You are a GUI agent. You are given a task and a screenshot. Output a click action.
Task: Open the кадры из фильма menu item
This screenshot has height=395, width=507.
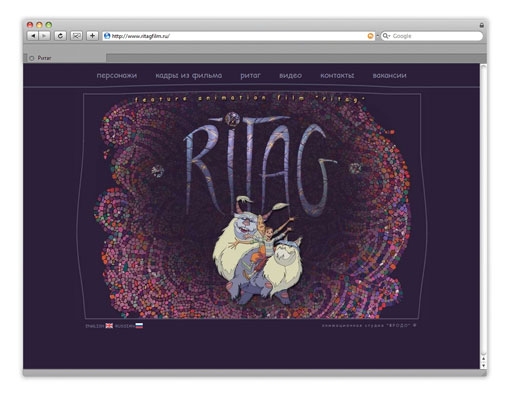(189, 76)
